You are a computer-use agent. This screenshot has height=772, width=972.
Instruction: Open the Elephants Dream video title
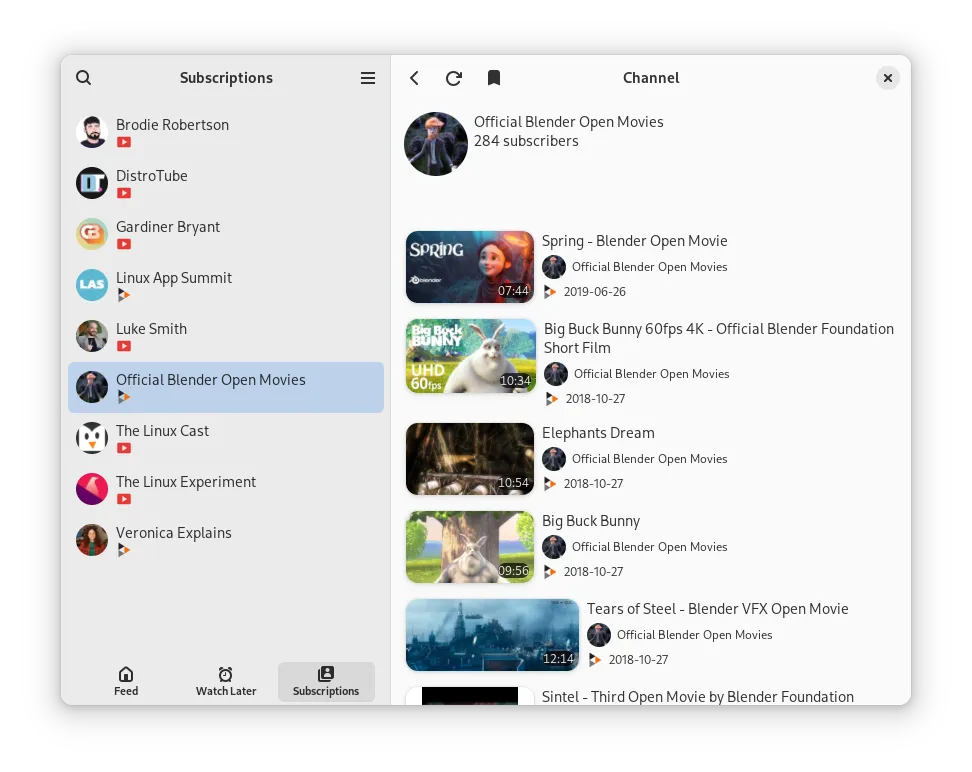point(598,433)
